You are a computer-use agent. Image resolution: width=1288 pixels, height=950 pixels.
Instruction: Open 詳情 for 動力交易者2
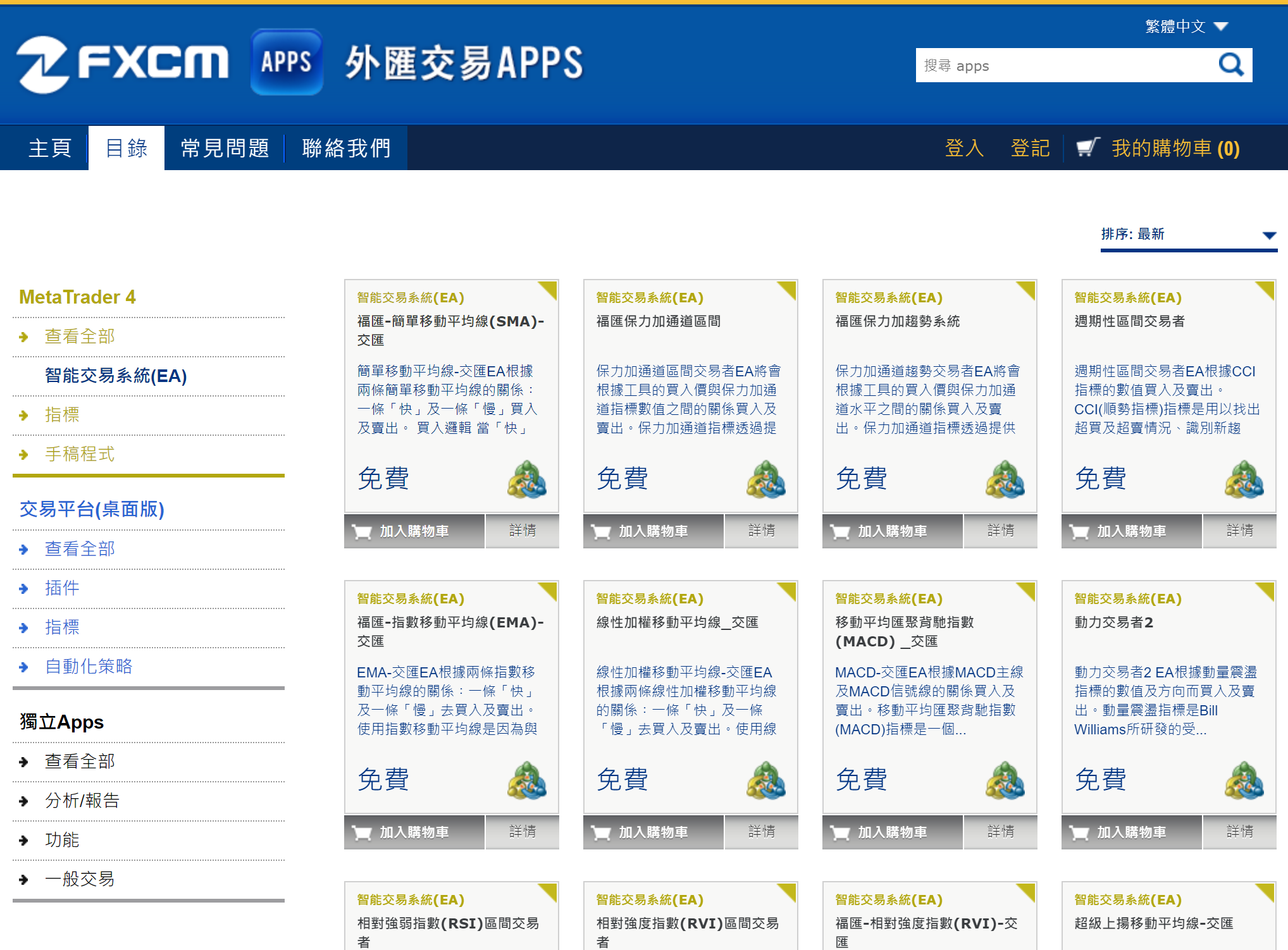[x=1240, y=832]
